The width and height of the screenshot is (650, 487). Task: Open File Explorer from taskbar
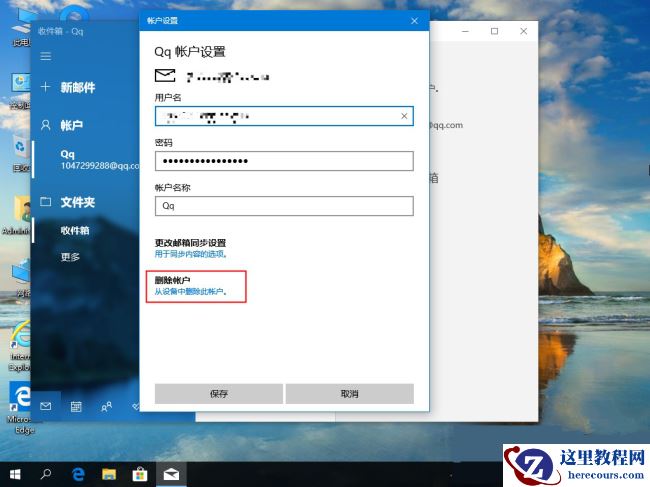tap(109, 474)
